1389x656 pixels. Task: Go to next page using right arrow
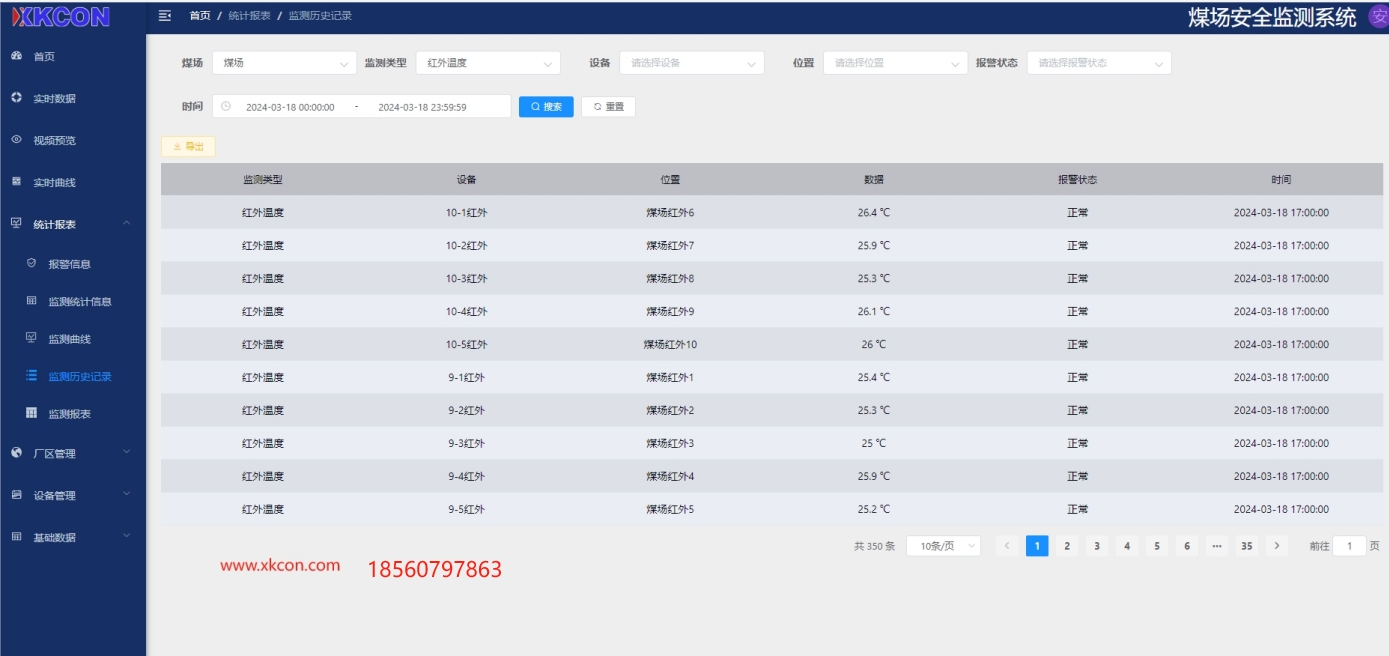[1276, 546]
